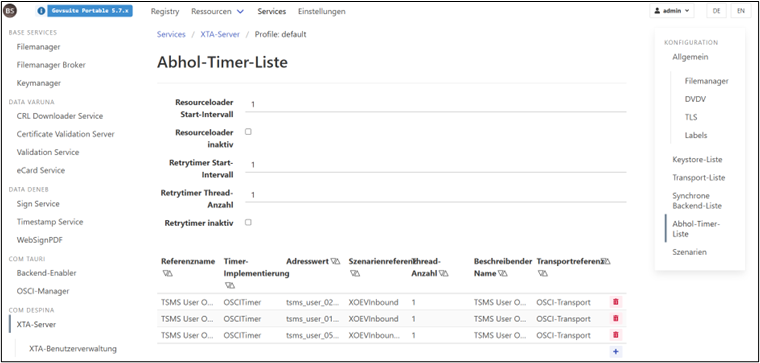
Task: Go to Services breadcrumb link
Action: point(171,34)
